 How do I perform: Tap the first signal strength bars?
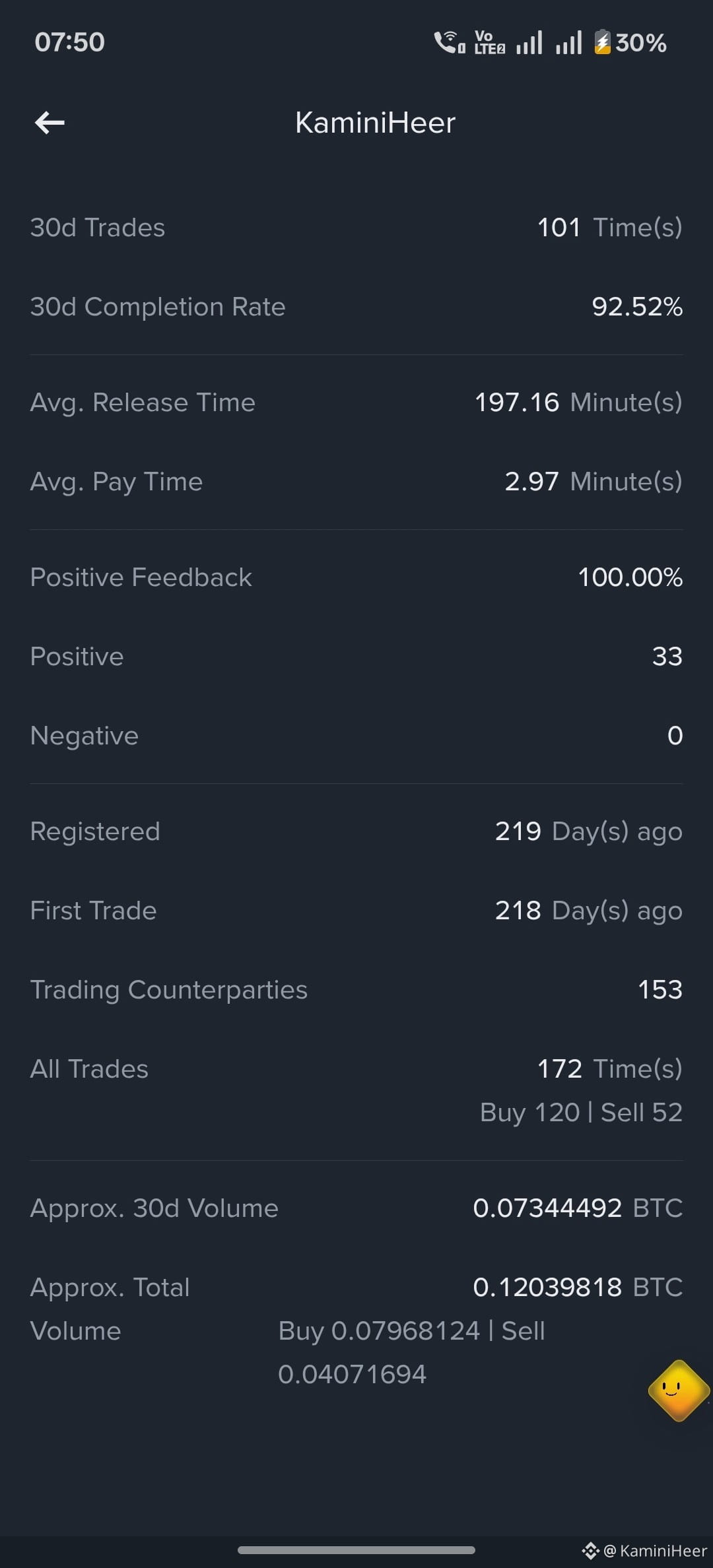click(529, 42)
